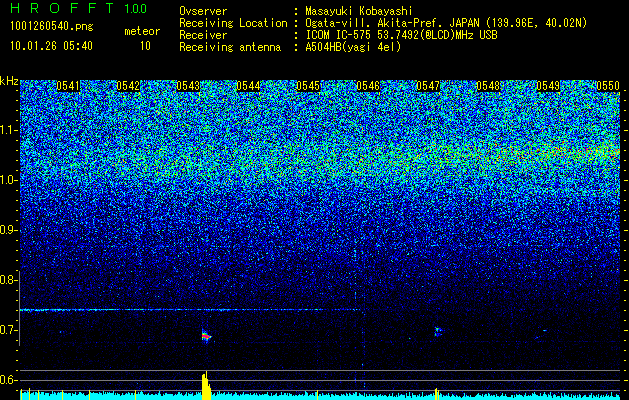This screenshot has height=400, width=629.
Task: Click the 0546 time marker
Action: 368,86
